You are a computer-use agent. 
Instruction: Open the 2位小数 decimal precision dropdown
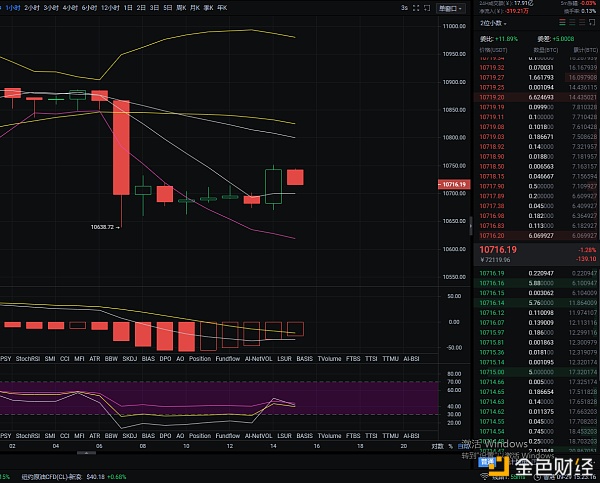[493, 23]
